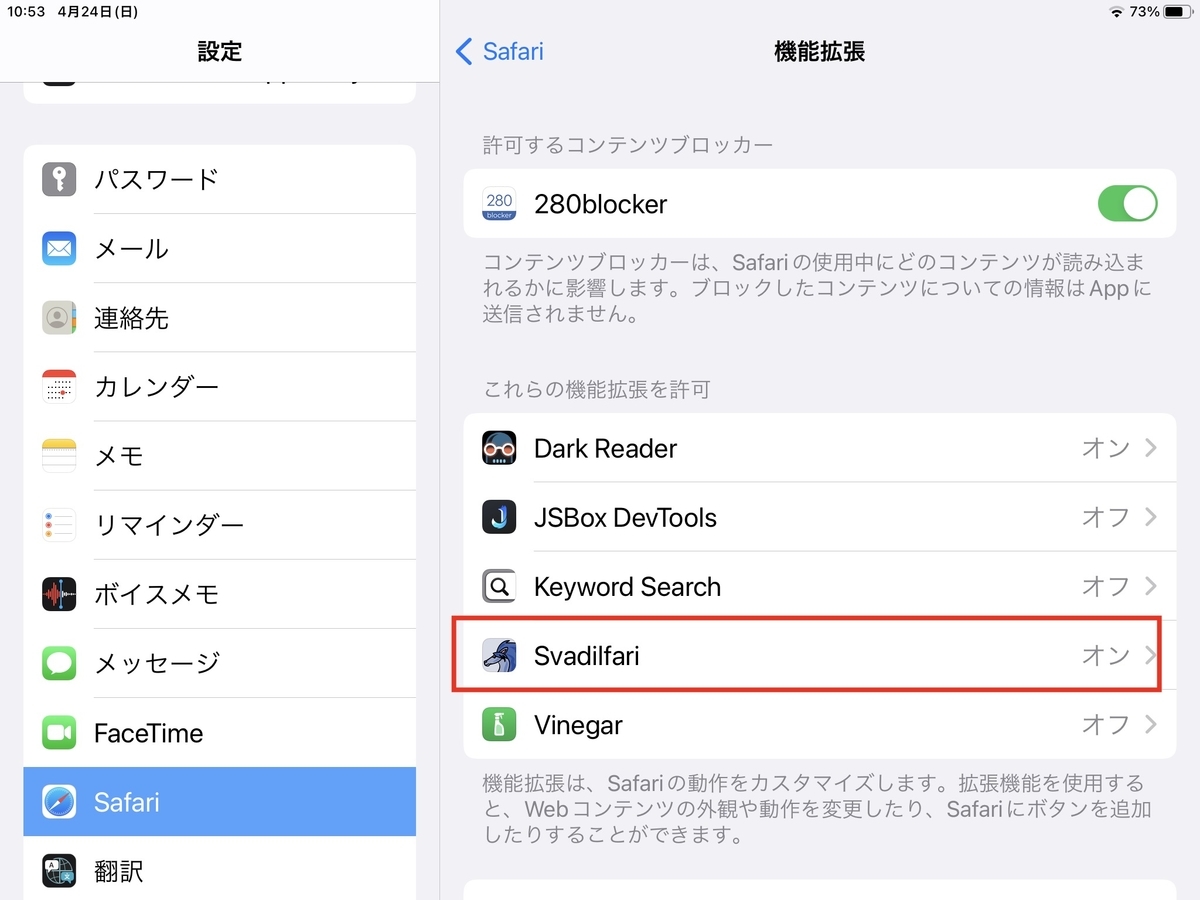
Task: Tap the Reminders app icon
Action: click(x=59, y=524)
